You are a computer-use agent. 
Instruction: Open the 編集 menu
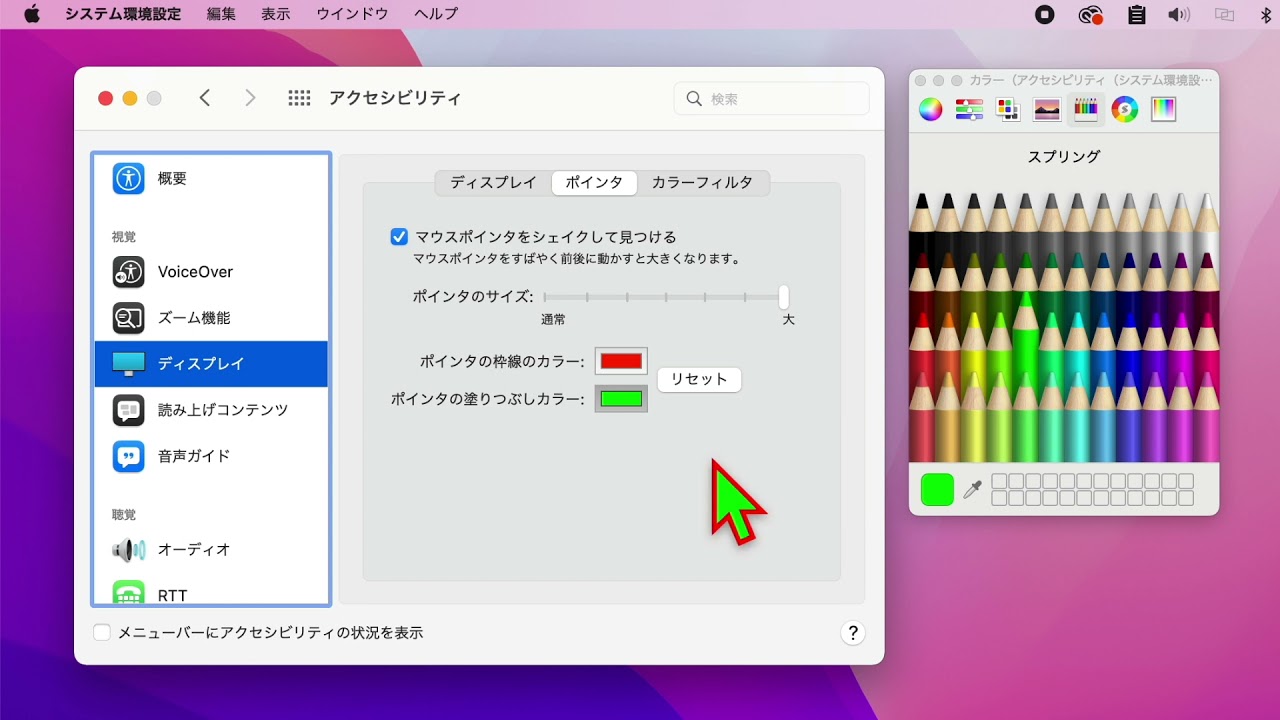[221, 14]
